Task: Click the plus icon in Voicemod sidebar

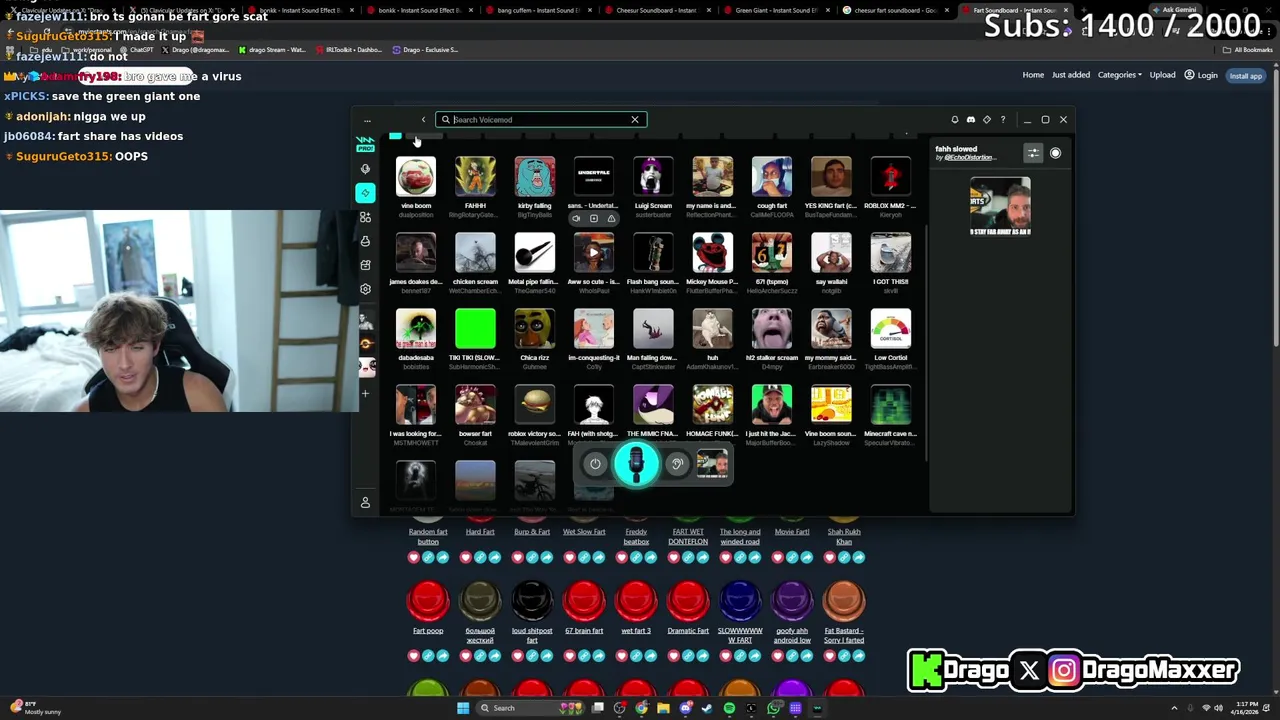Action: pos(365,393)
